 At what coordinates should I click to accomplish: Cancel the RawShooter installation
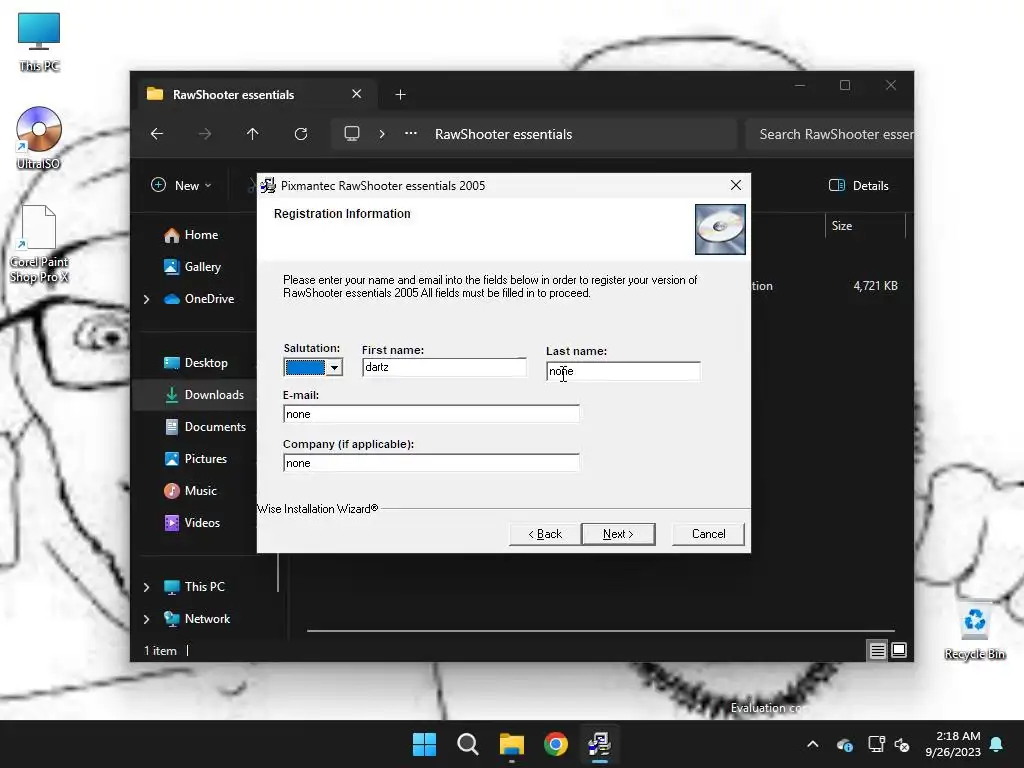[708, 534]
